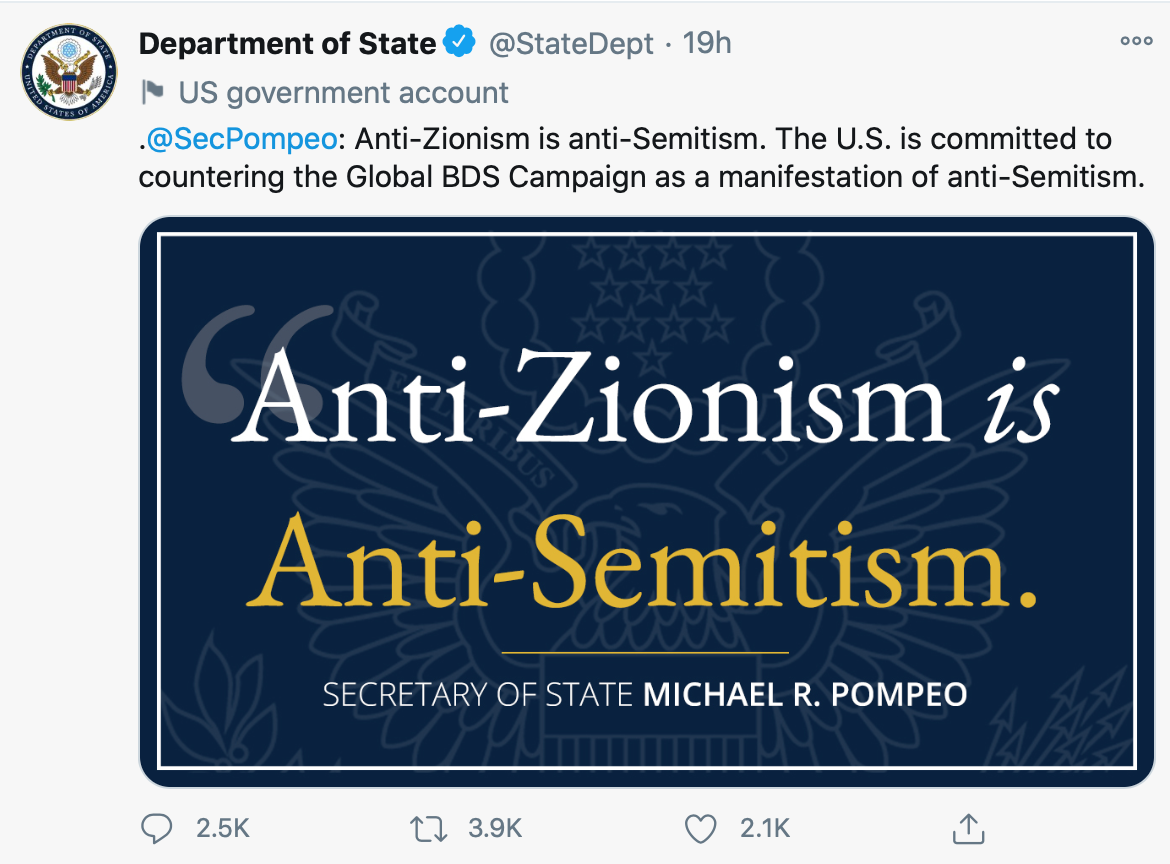Retweet using the retweet arrows icon
The image size is (1170, 864).
point(431,828)
